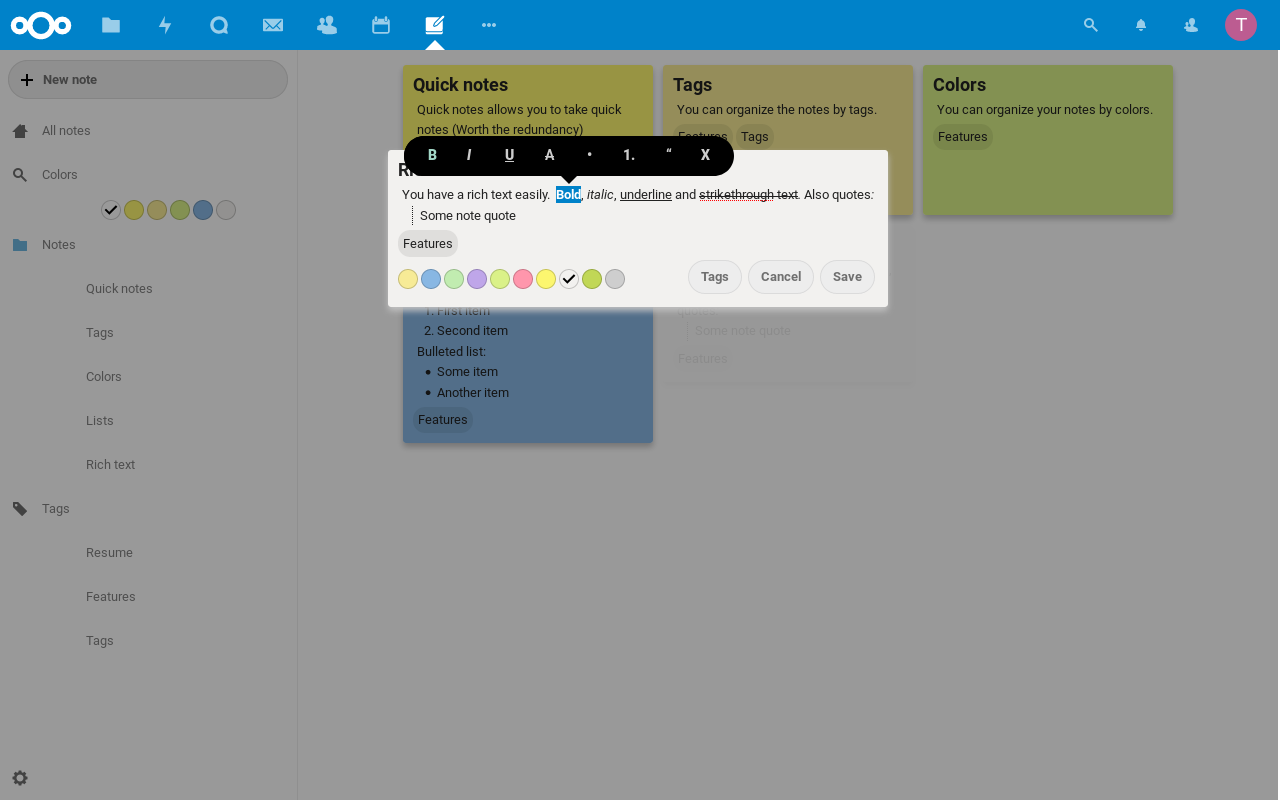Show notifications bell

1141,25
